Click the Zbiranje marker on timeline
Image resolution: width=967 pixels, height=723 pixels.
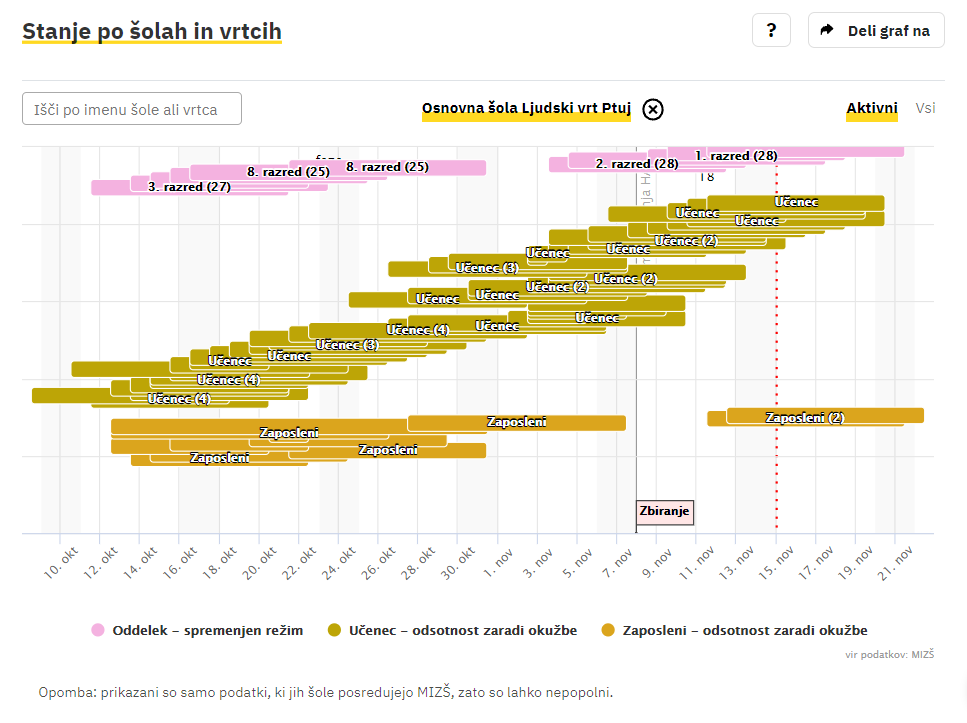coord(664,512)
